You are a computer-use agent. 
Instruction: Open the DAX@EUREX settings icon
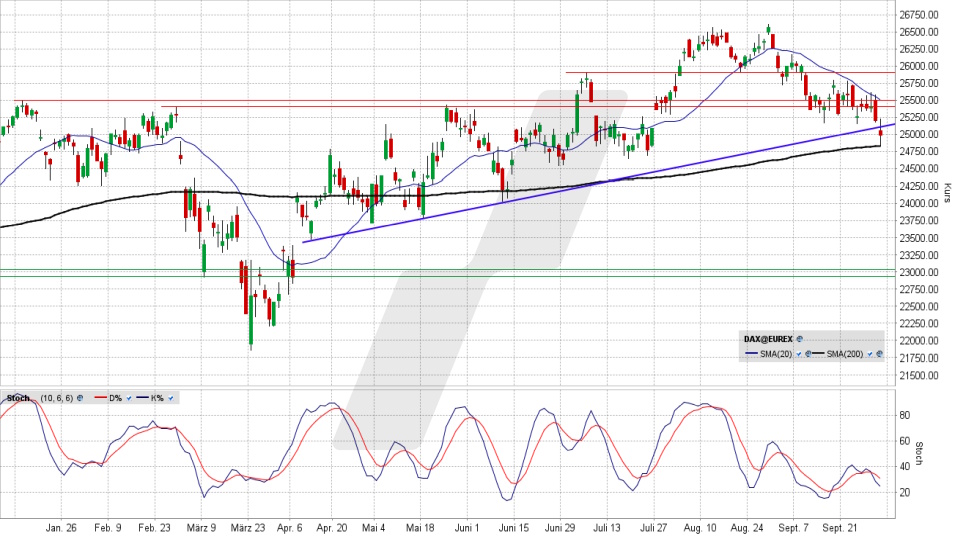coord(800,339)
